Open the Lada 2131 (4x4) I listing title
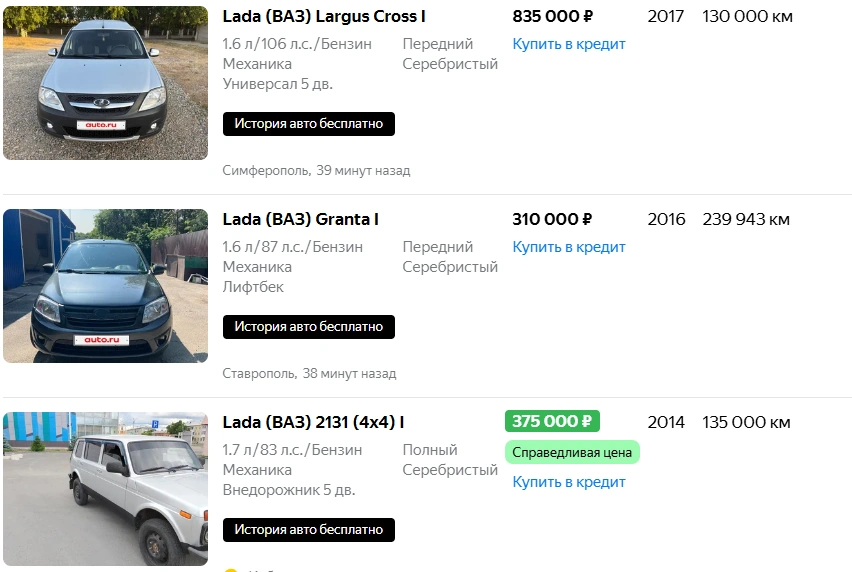Image resolution: width=852 pixels, height=572 pixels. (x=312, y=423)
